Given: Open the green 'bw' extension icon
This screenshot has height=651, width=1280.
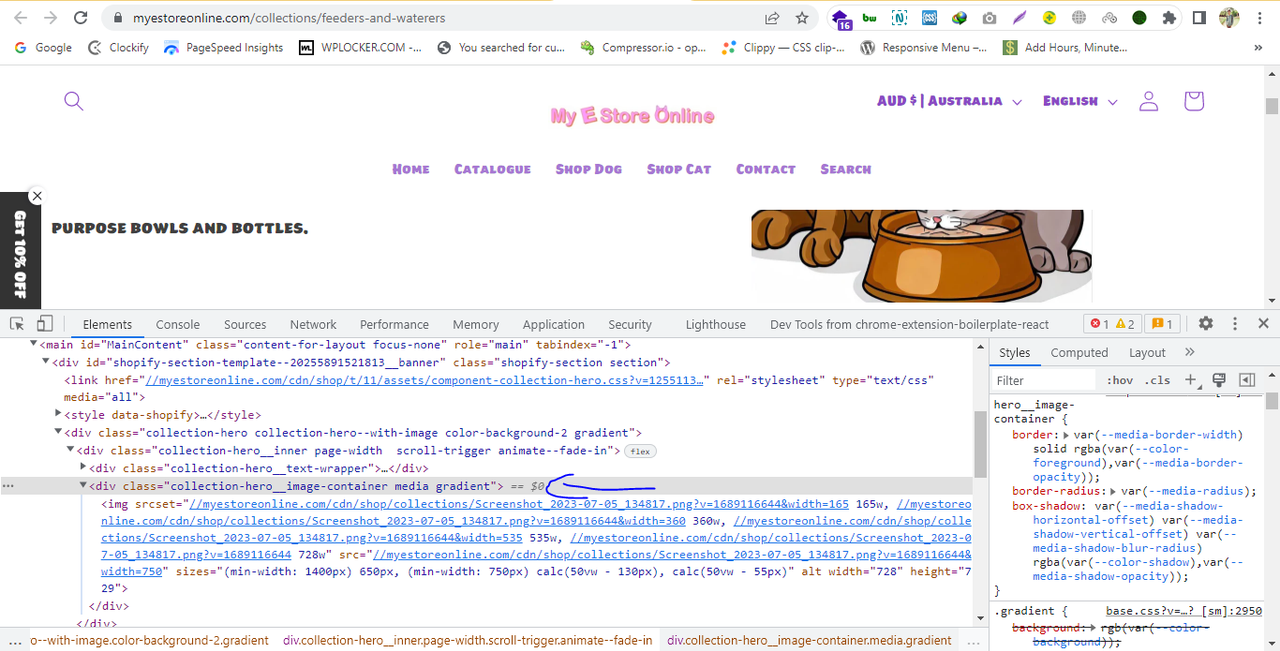Looking at the screenshot, I should pyautogui.click(x=869, y=18).
